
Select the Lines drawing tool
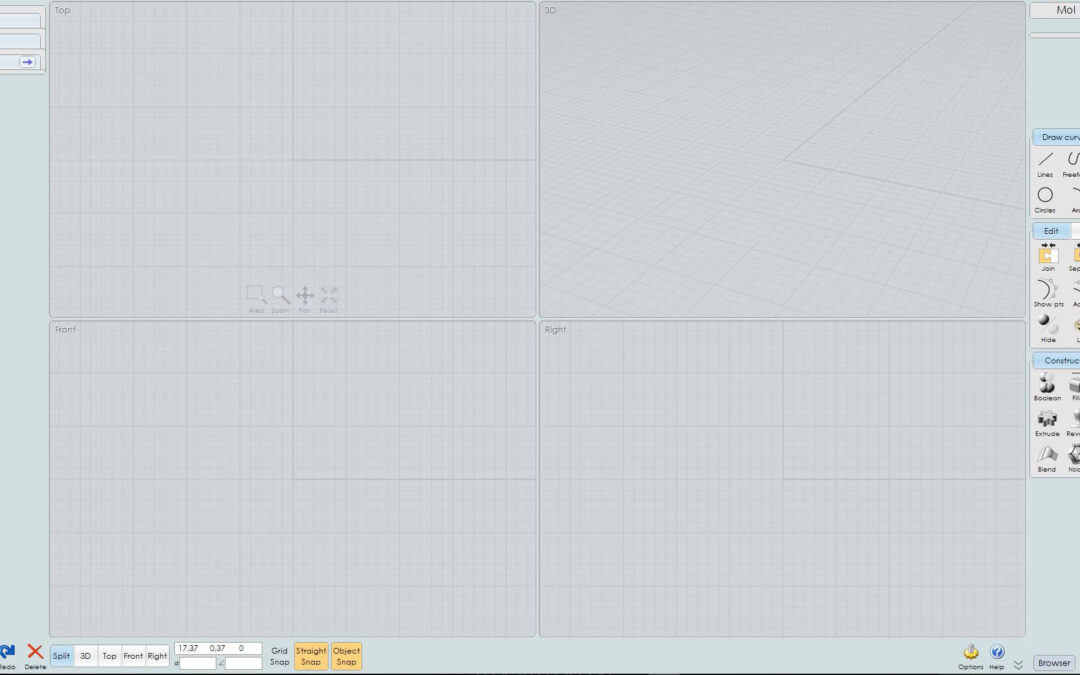(x=1045, y=163)
